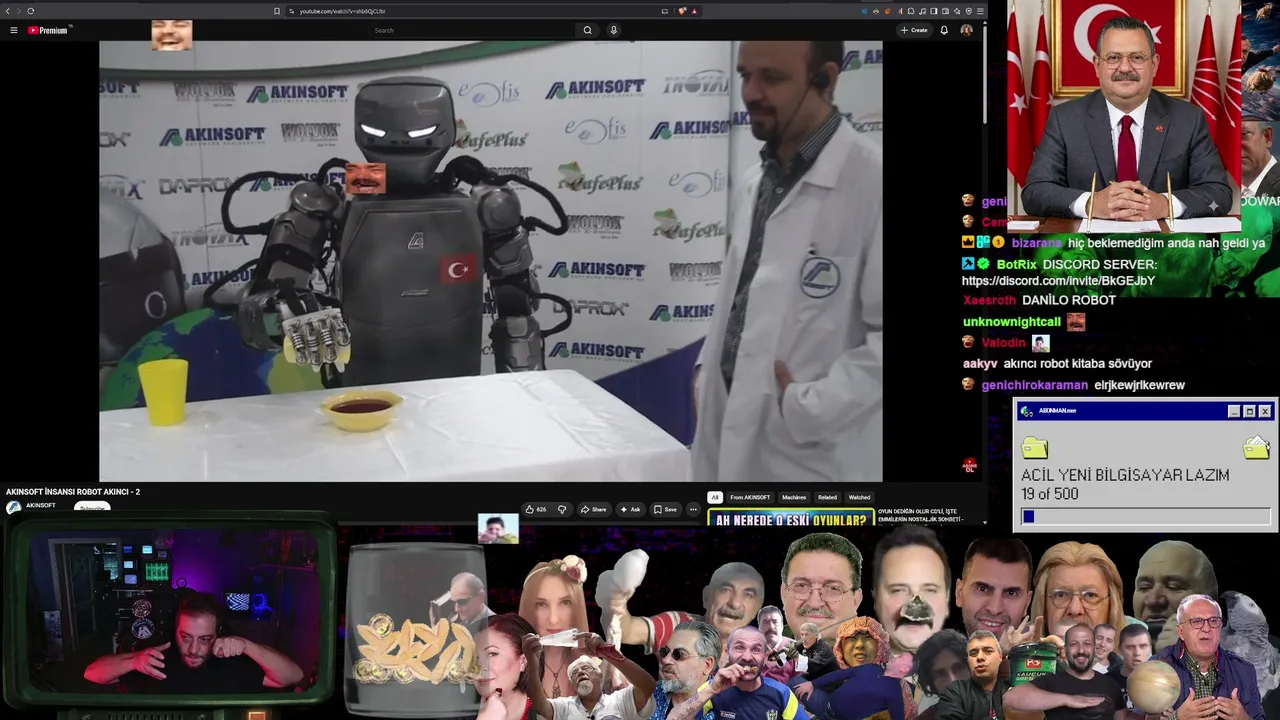Reload the YouTube page
The image size is (1280, 720).
31,11
